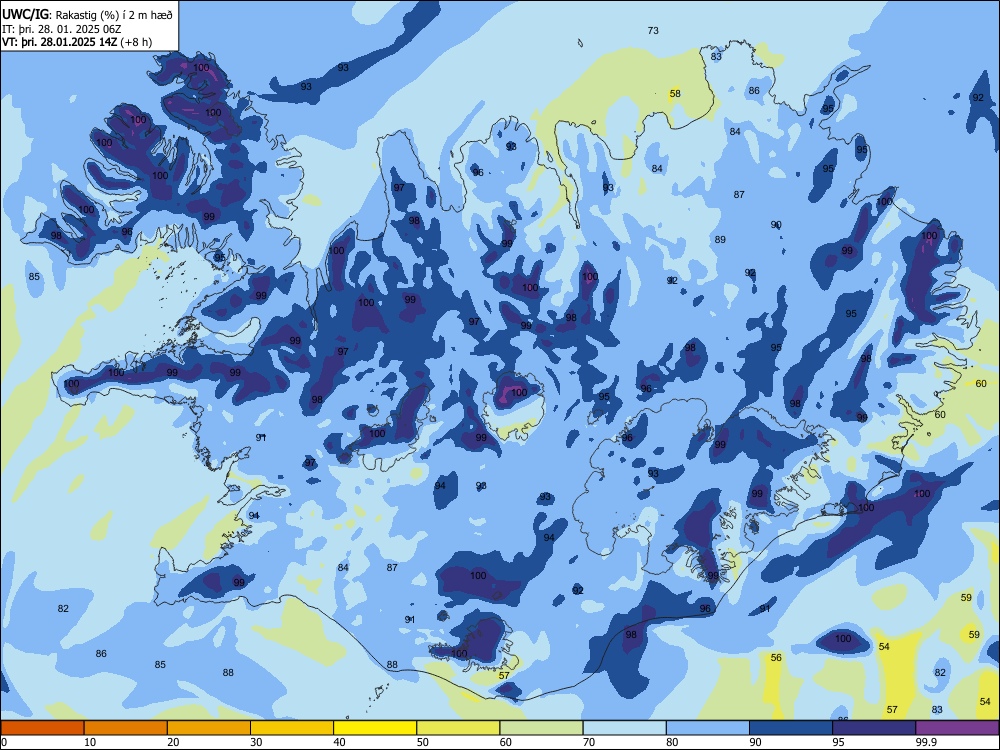Click the '58' humidity value in the yellow-green area
Viewport: 1000px width, 750px height.
675,93
